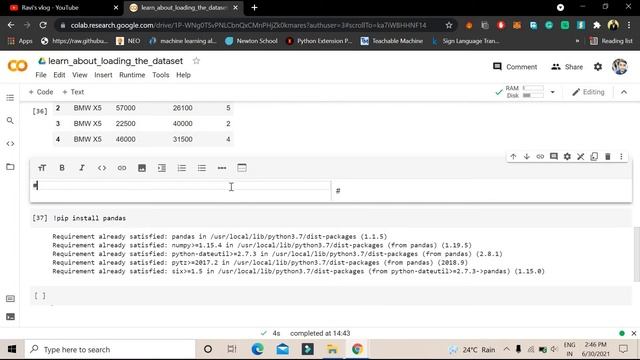Select the empty code cell at bottom
The width and height of the screenshot is (640, 360).
pyautogui.click(x=331, y=296)
